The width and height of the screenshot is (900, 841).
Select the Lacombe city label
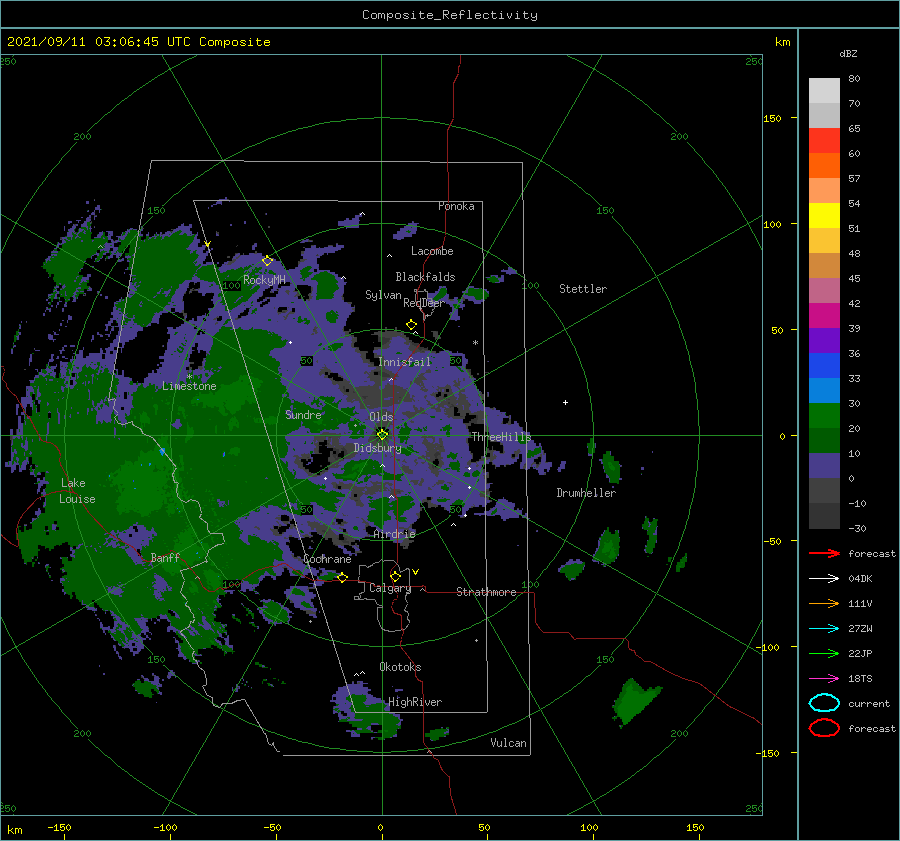432,251
